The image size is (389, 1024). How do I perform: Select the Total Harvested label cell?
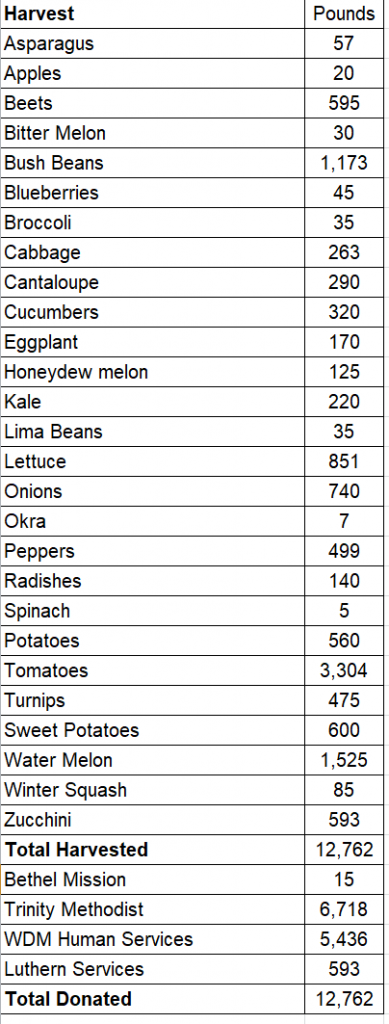(153, 850)
